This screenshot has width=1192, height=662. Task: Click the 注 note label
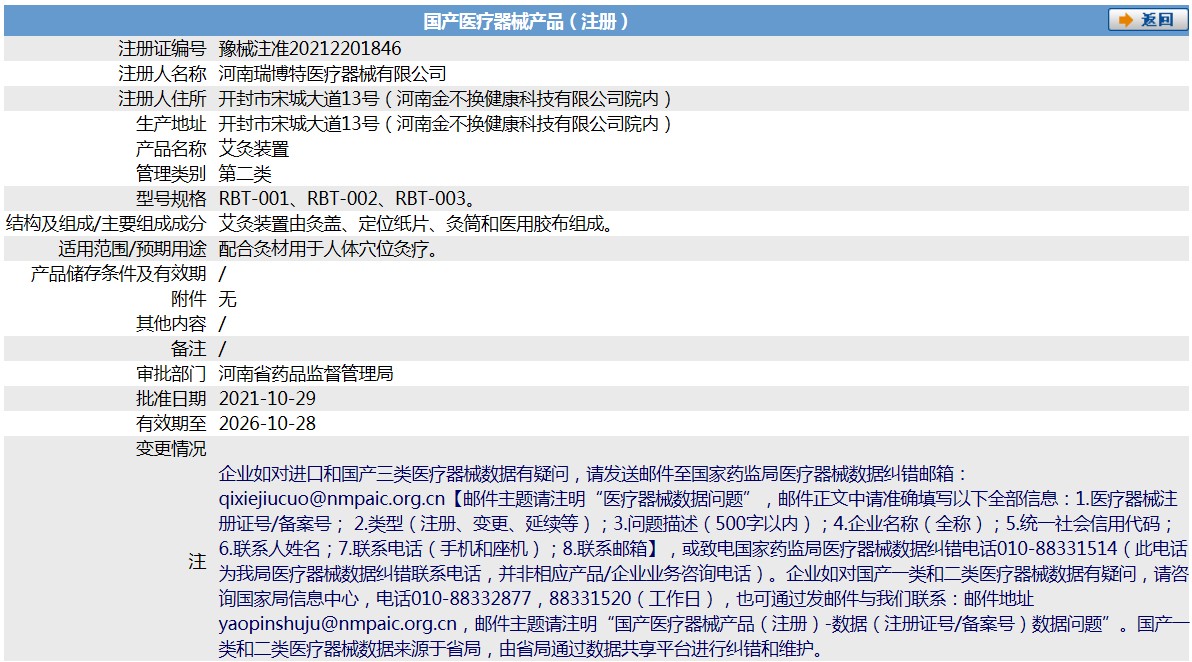[x=198, y=562]
